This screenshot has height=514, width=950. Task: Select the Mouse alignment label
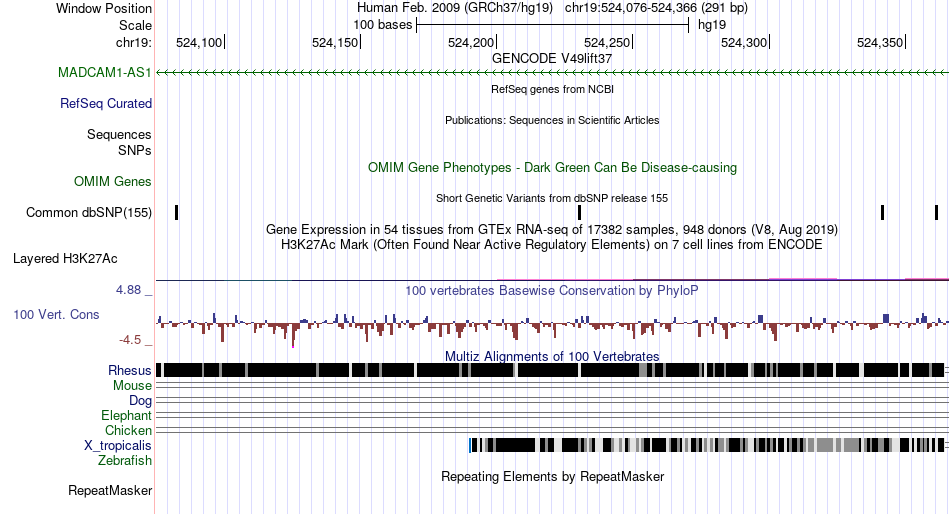pyautogui.click(x=132, y=386)
